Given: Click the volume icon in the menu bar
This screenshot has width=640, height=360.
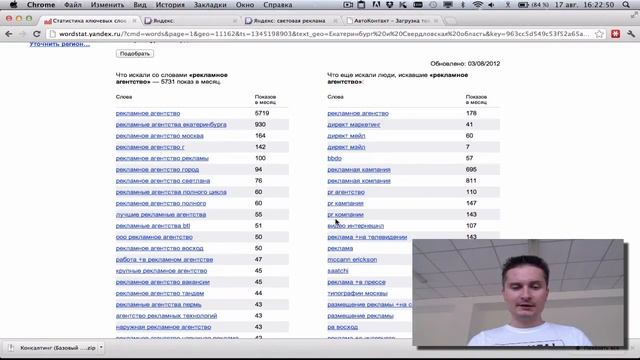Looking at the screenshot, I should pos(491,5).
